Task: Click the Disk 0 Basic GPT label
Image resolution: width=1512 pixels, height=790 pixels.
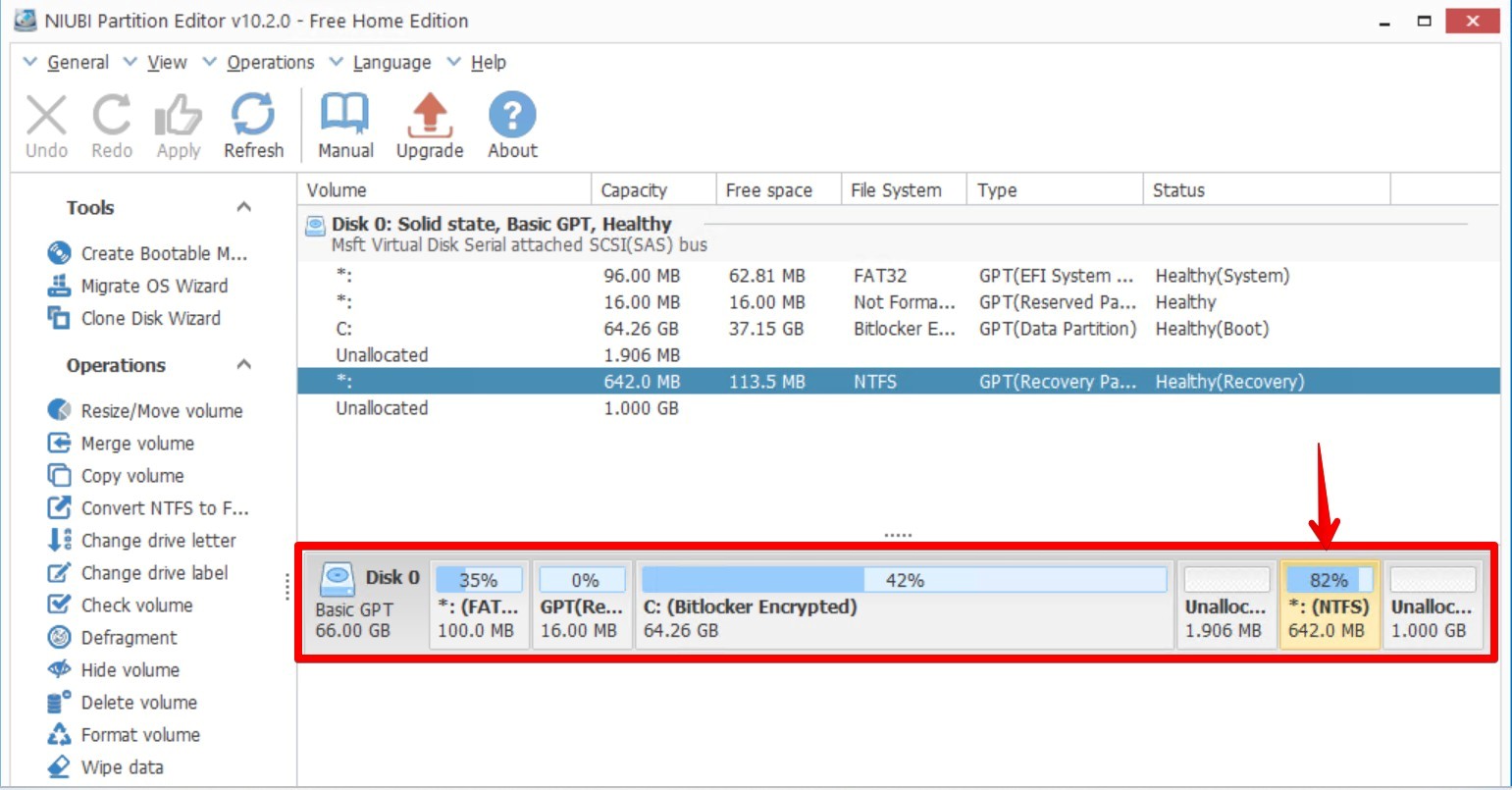Action: coord(354,609)
